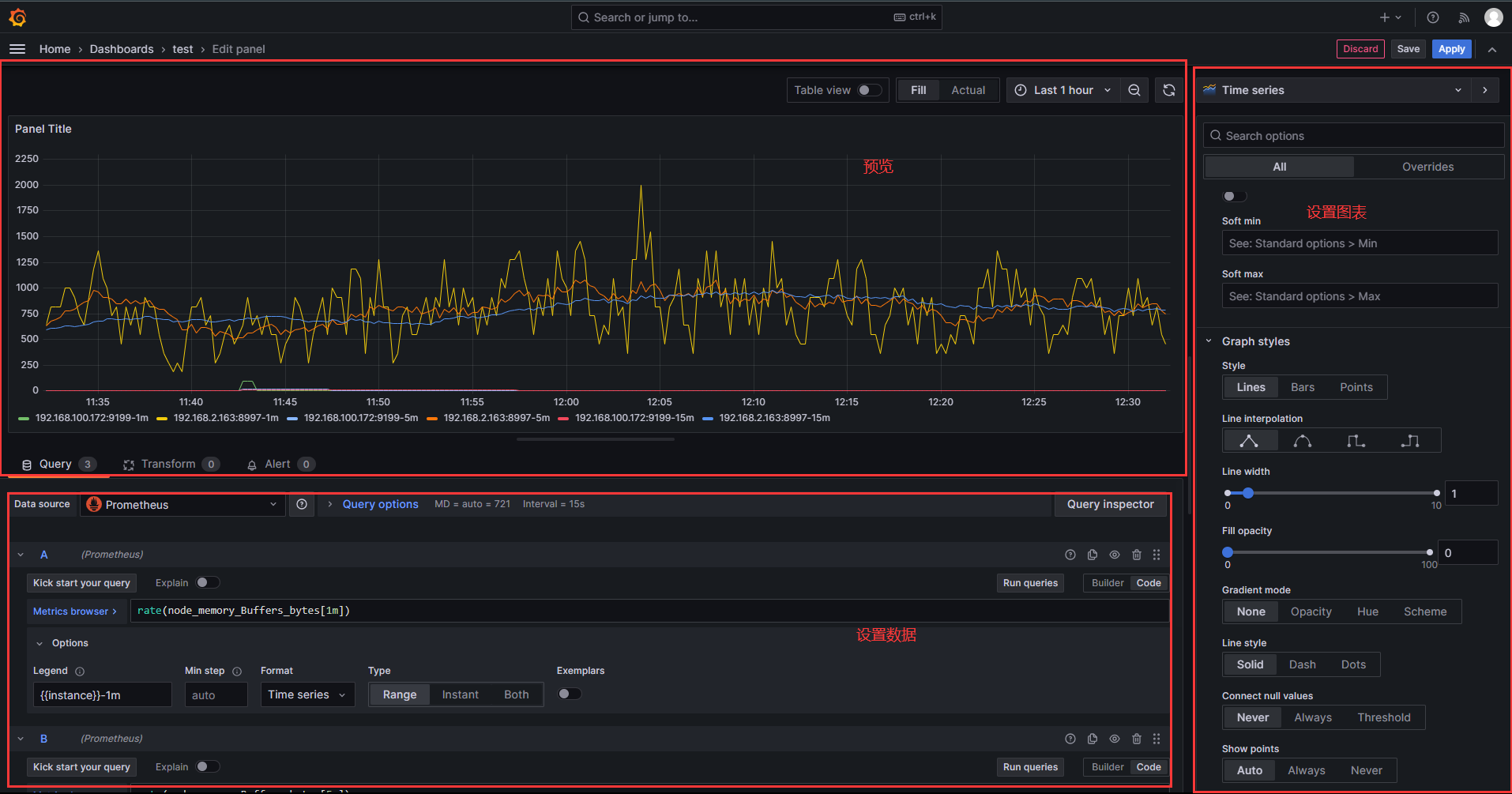The image size is (1512, 794).
Task: Select the All options tab
Action: (1280, 167)
